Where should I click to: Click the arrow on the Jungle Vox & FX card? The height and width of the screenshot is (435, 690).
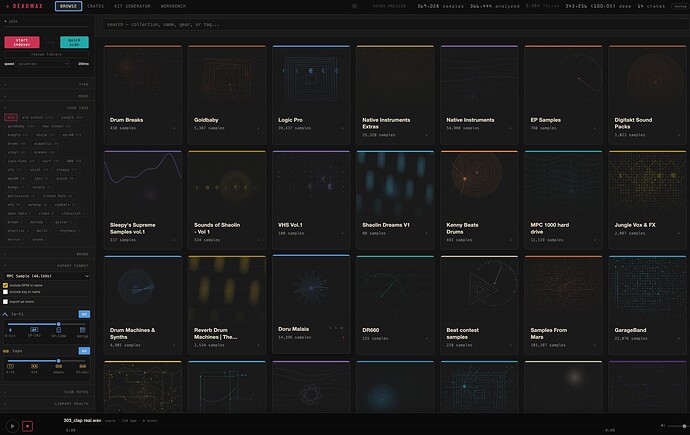[679, 233]
